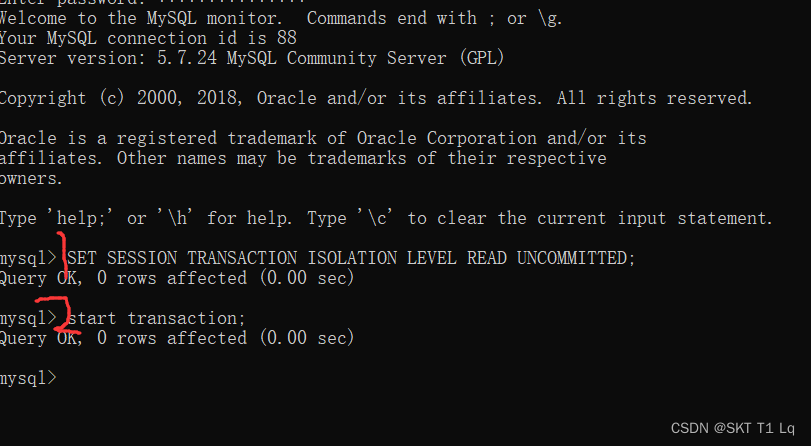Click 'affiliates. Other names may be trademarks' line
This screenshot has height=446, width=811.
click(x=303, y=158)
